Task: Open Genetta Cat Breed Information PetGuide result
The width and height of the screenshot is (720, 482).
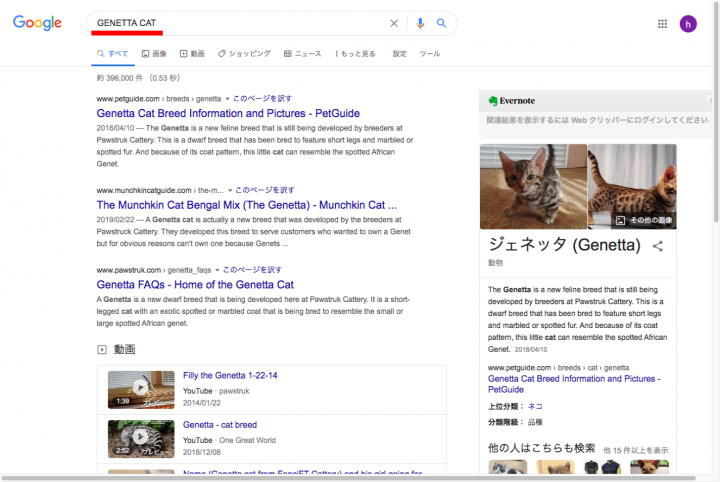Action: click(x=228, y=113)
